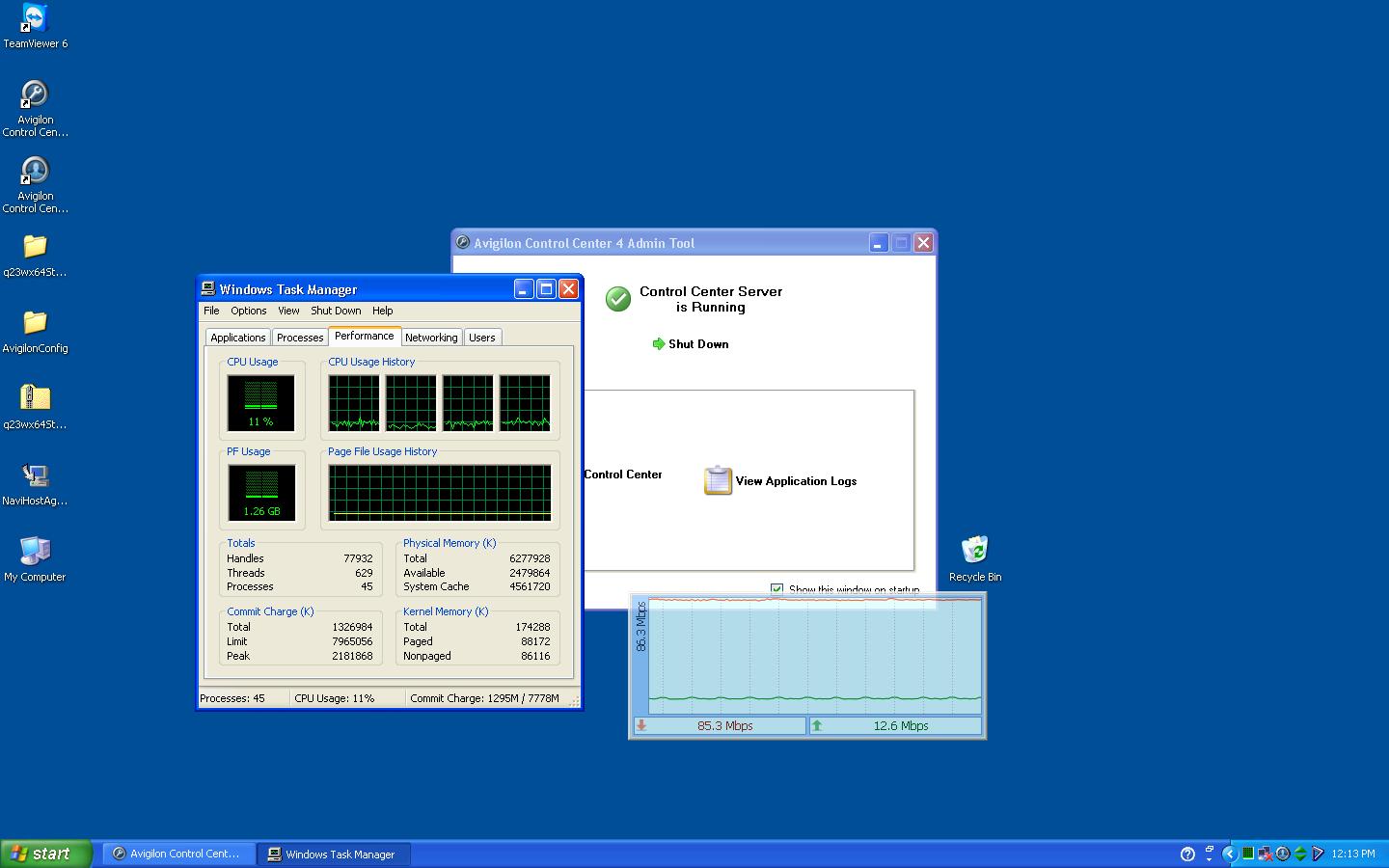The height and width of the screenshot is (868, 1389).
Task: Open the Options menu in Task Manager
Action: pos(248,311)
